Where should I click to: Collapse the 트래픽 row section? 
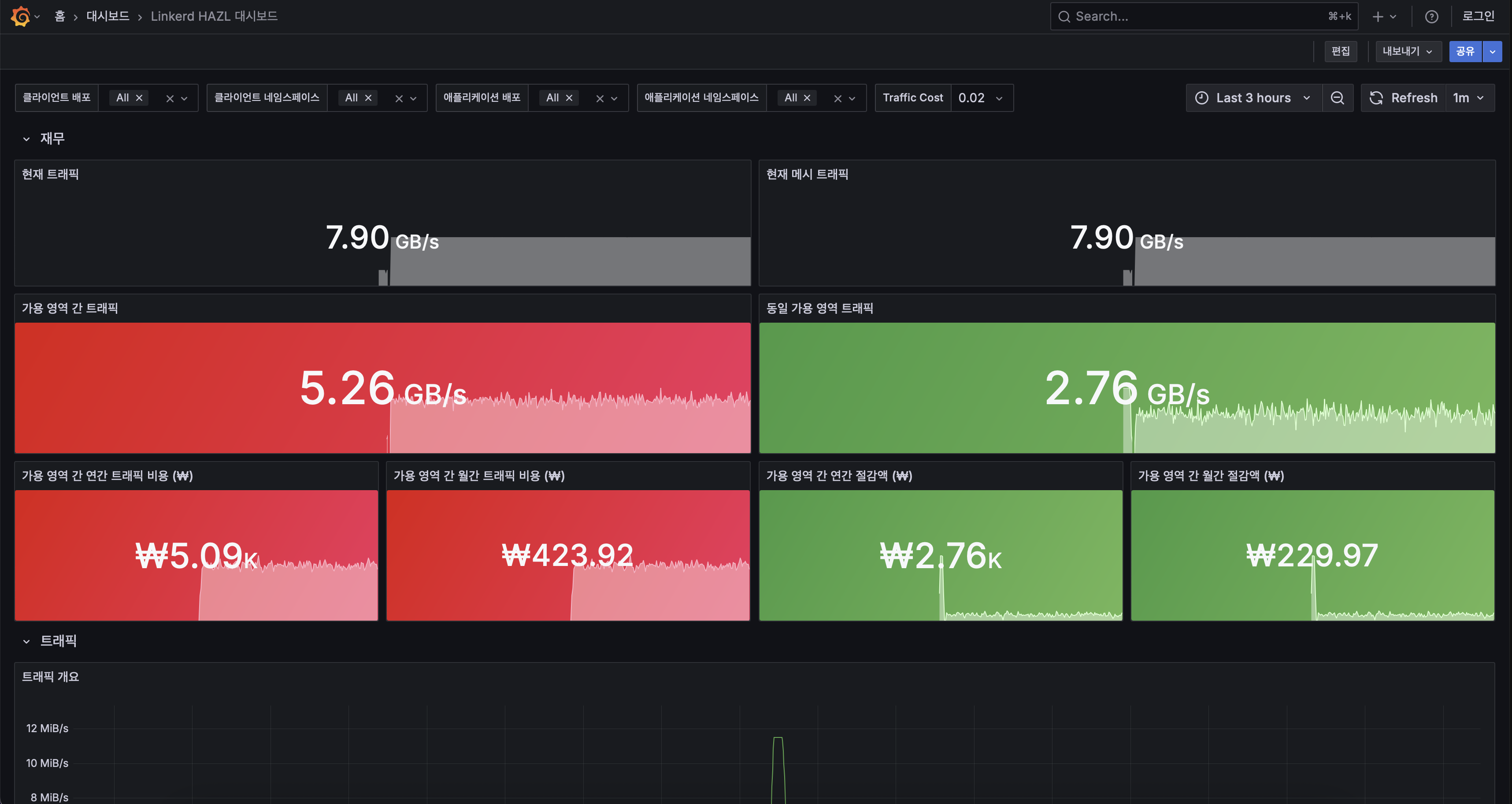26,641
